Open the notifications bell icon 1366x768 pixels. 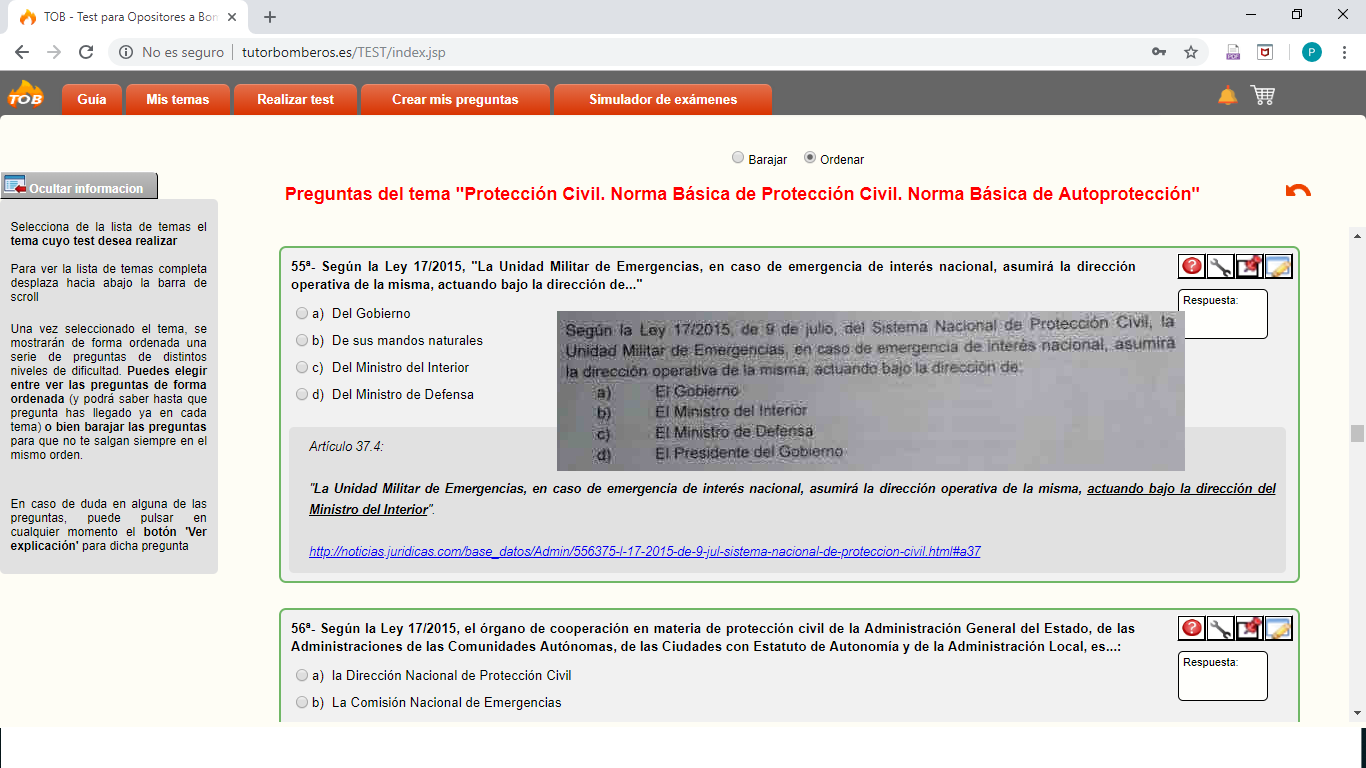coord(1227,96)
